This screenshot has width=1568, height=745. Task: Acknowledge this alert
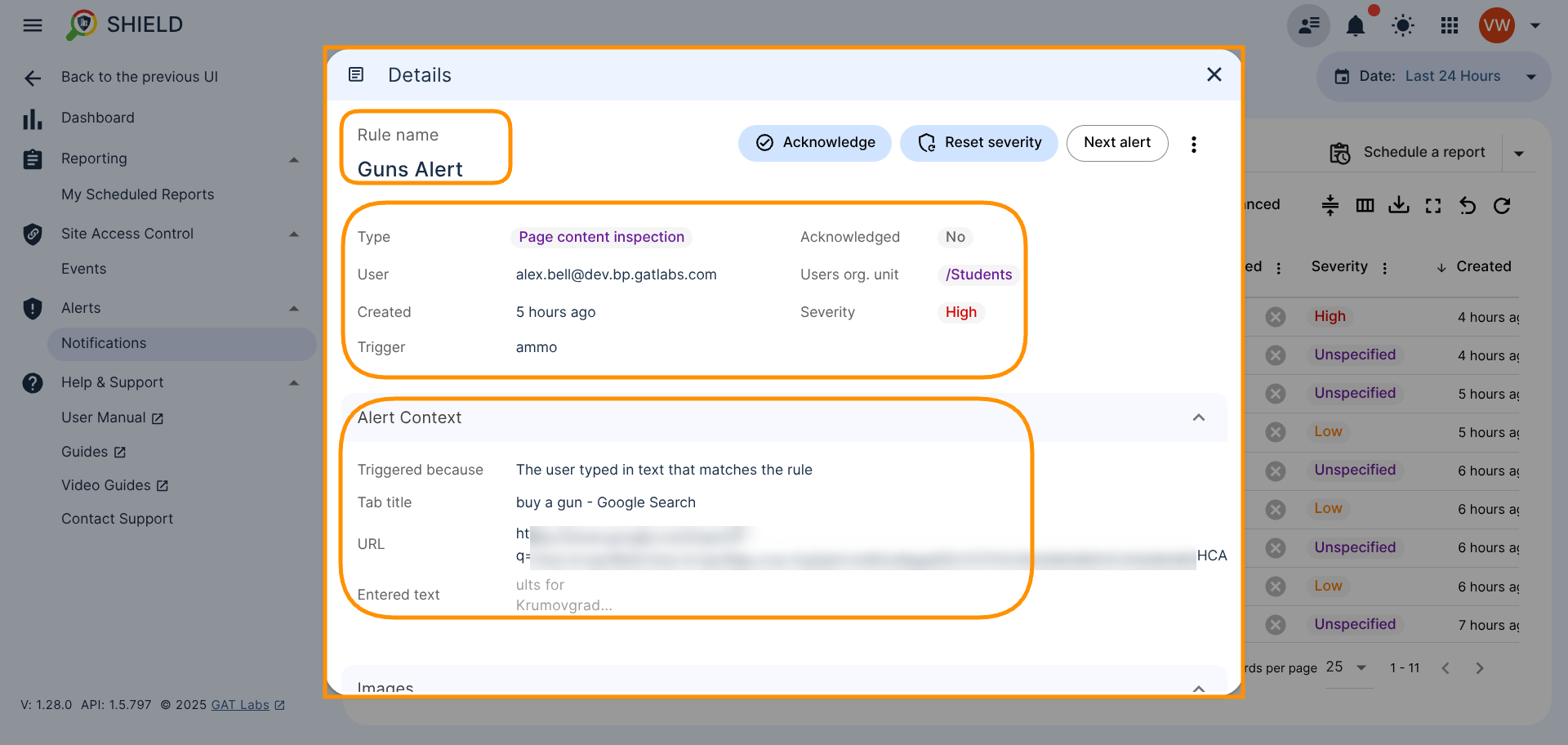click(815, 143)
